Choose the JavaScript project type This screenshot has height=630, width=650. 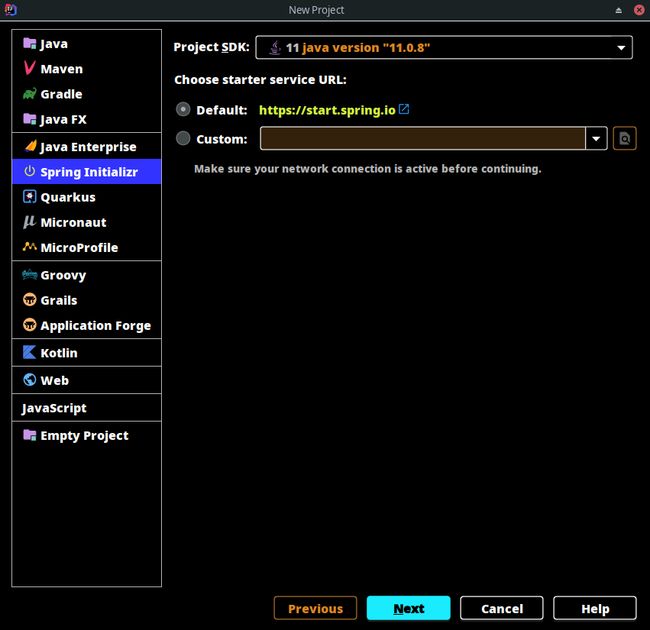point(87,408)
